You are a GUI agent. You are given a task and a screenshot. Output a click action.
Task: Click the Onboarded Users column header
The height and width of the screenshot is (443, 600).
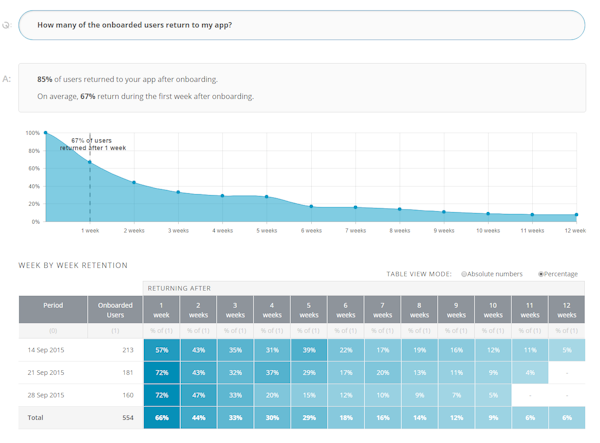point(115,309)
